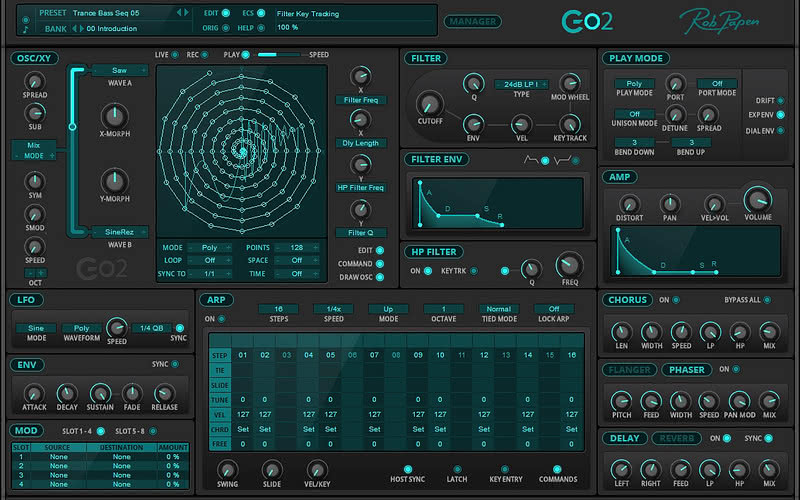Image resolution: width=800 pixels, height=500 pixels.
Task: Click the amp PAN knob
Action: point(669,204)
